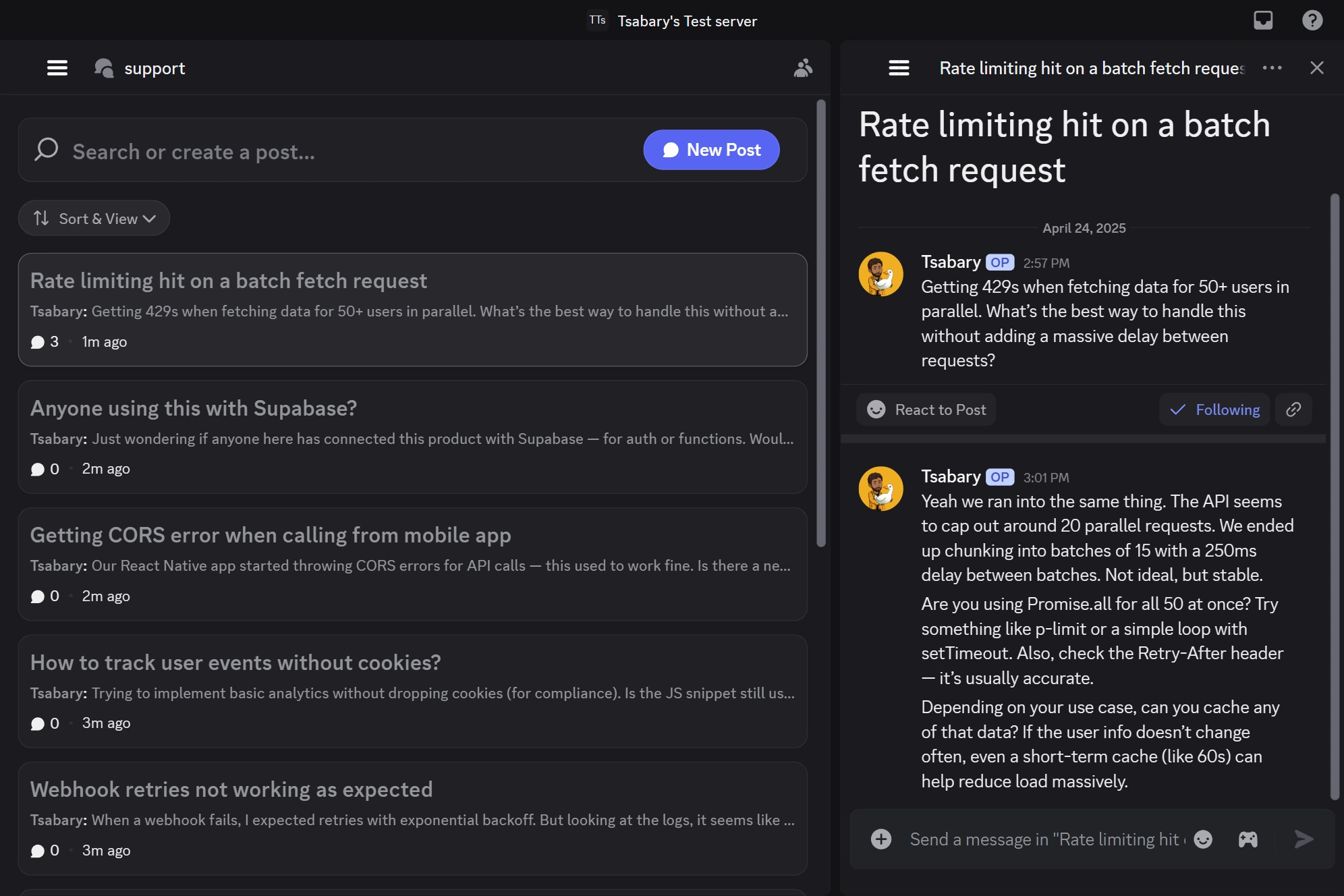Image resolution: width=1344 pixels, height=896 pixels.
Task: Expand the Sort & View dropdown
Action: pyautogui.click(x=94, y=219)
